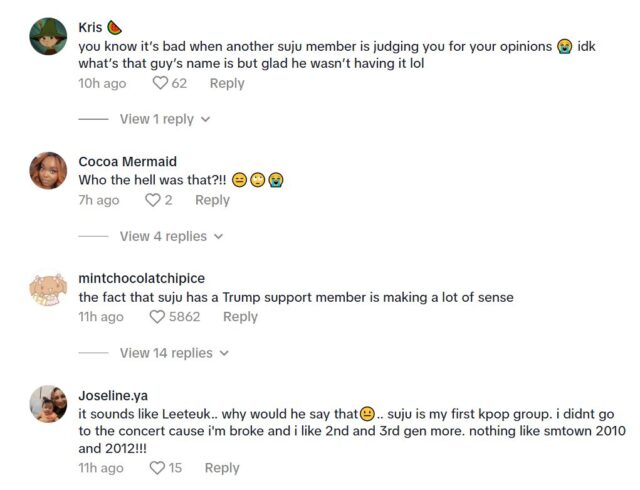Open Cocoa Mermaid's avatar
The width and height of the screenshot is (640, 490).
point(48,171)
